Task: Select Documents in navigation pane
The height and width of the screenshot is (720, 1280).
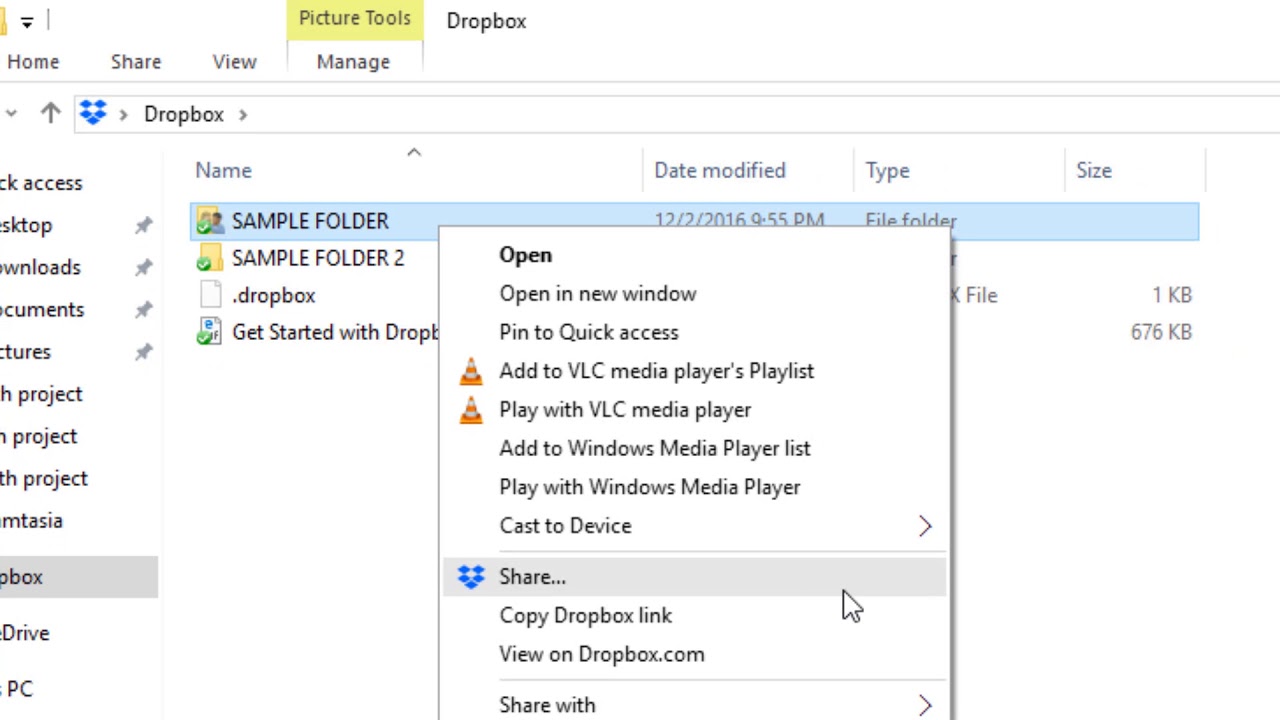Action: [42, 310]
